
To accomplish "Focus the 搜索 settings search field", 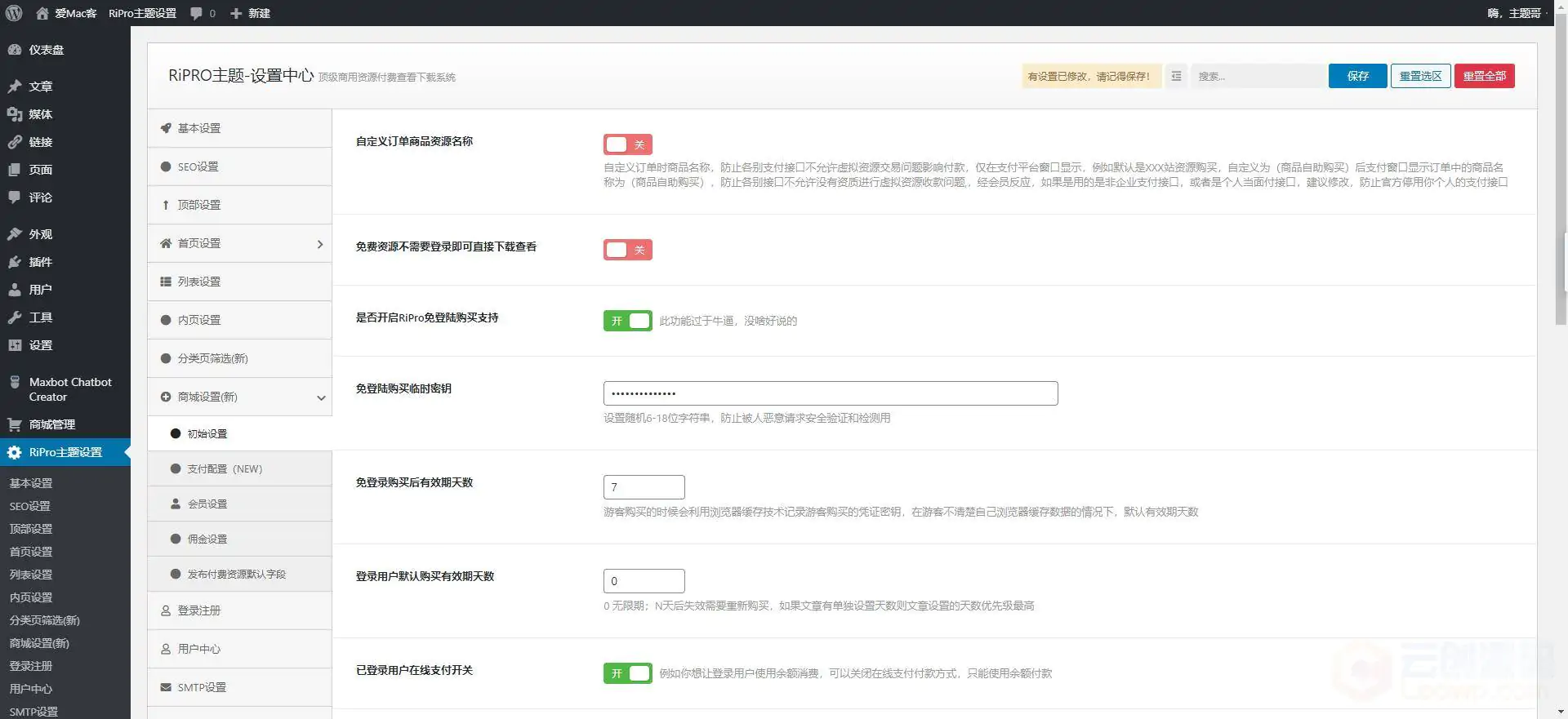I will click(1258, 76).
